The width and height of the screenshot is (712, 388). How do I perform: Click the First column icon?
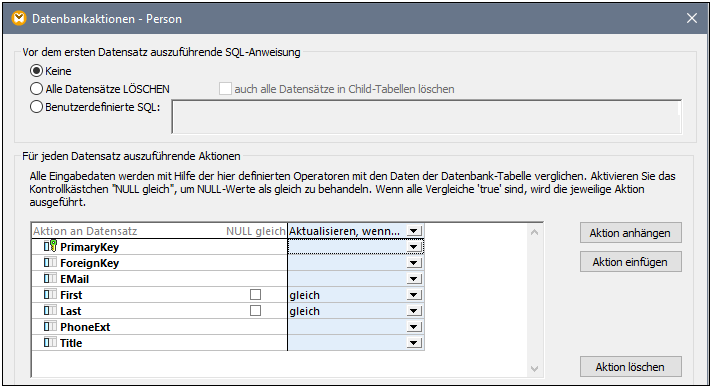point(50,294)
